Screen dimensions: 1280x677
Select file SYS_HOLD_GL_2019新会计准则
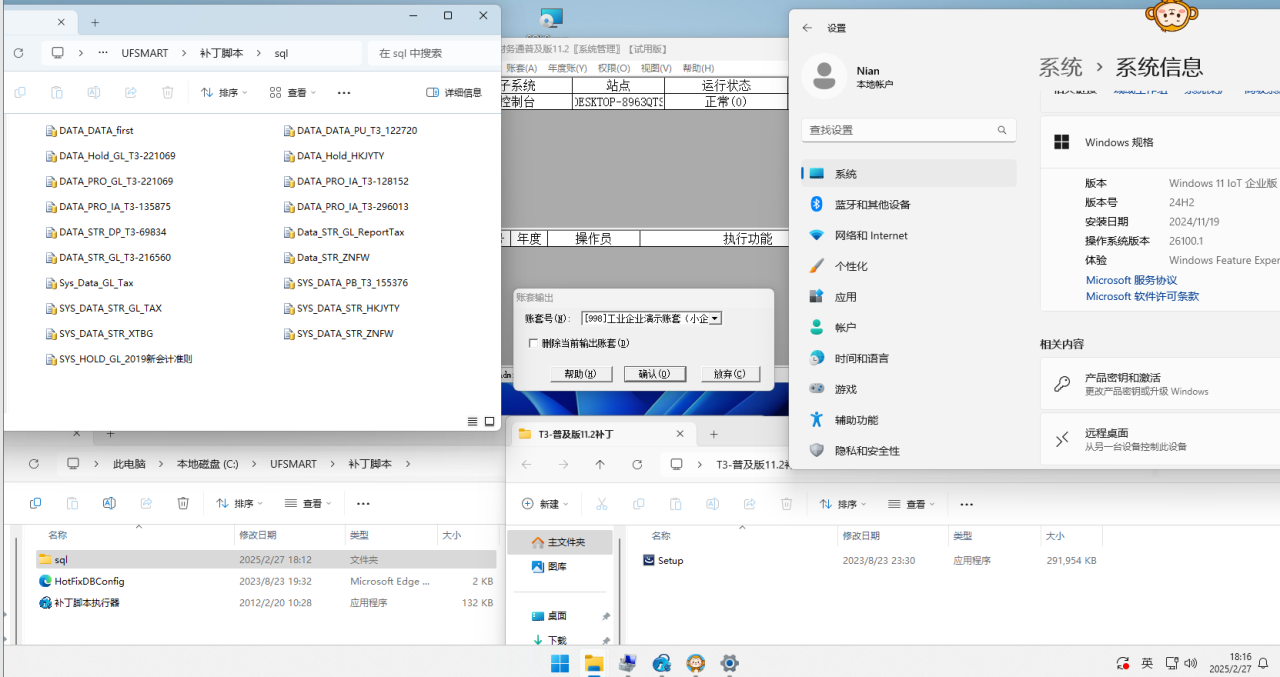coord(118,359)
